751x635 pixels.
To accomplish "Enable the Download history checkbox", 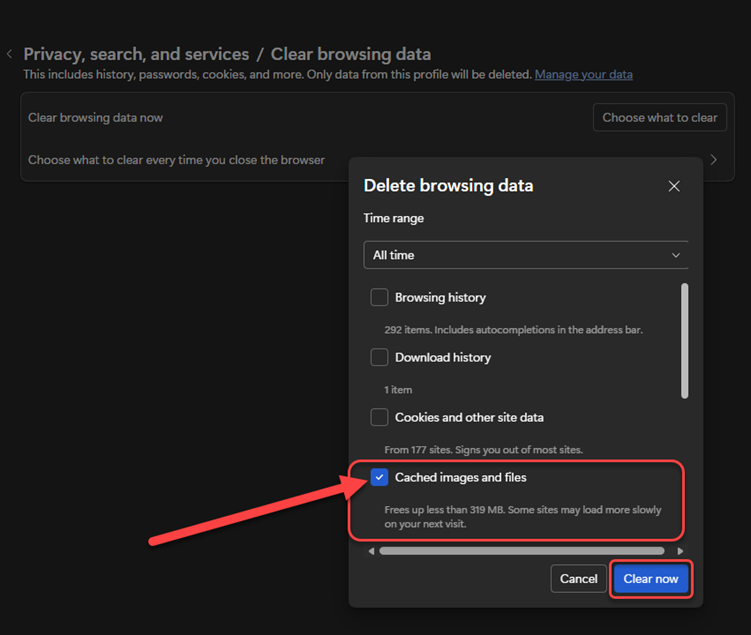I will tap(379, 357).
